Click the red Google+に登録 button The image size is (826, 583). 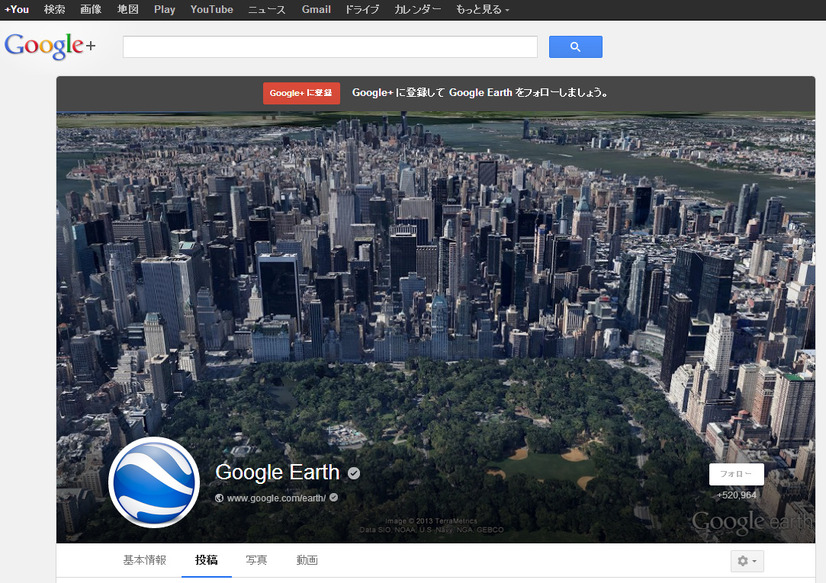pos(301,93)
